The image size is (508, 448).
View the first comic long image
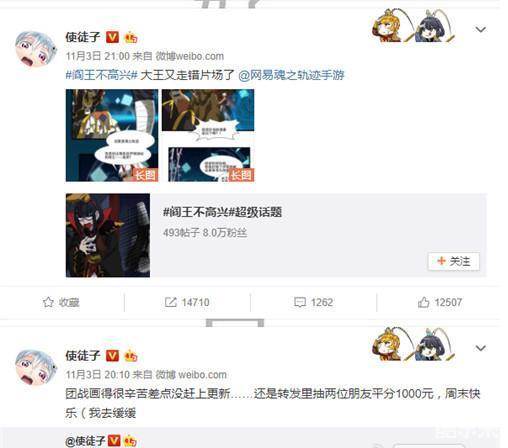[x=112, y=135]
